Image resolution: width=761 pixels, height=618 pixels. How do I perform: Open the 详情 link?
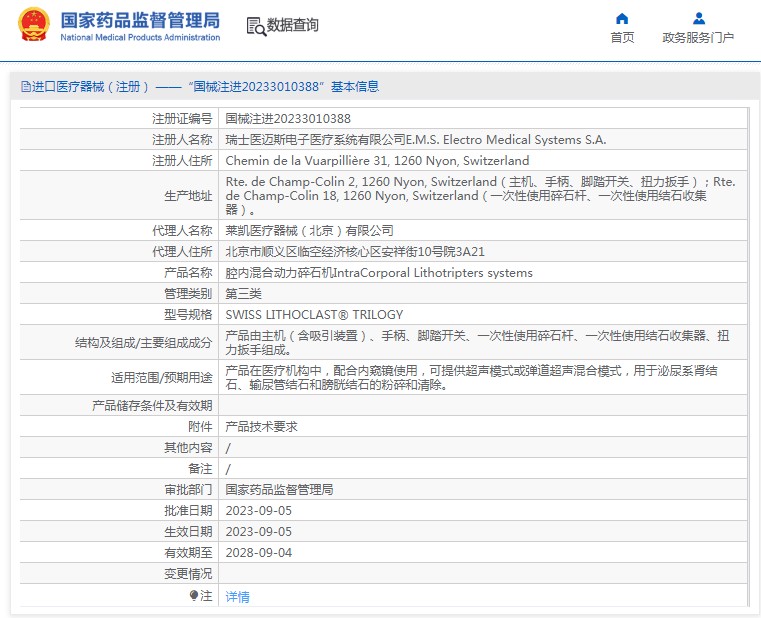pyautogui.click(x=238, y=597)
